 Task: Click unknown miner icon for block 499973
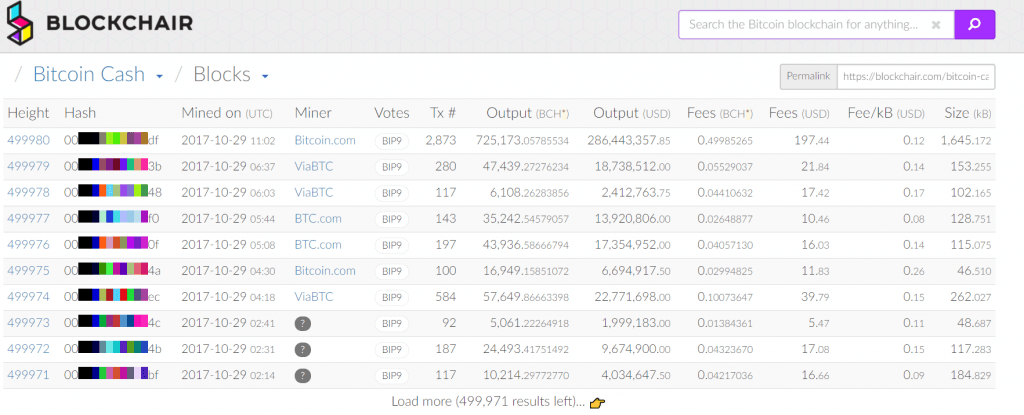(x=302, y=324)
